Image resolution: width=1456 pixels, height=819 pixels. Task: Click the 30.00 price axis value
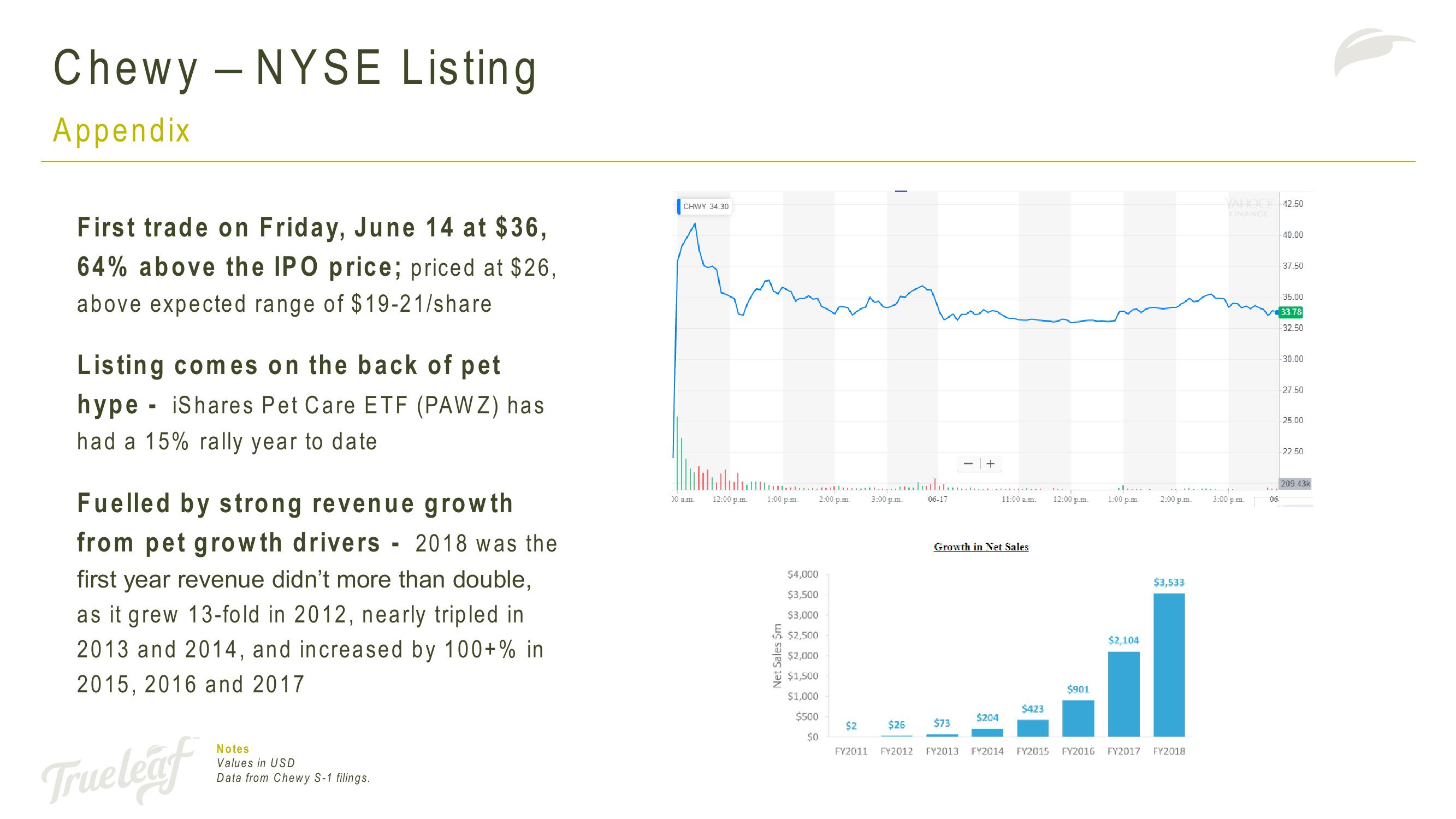point(1293,359)
